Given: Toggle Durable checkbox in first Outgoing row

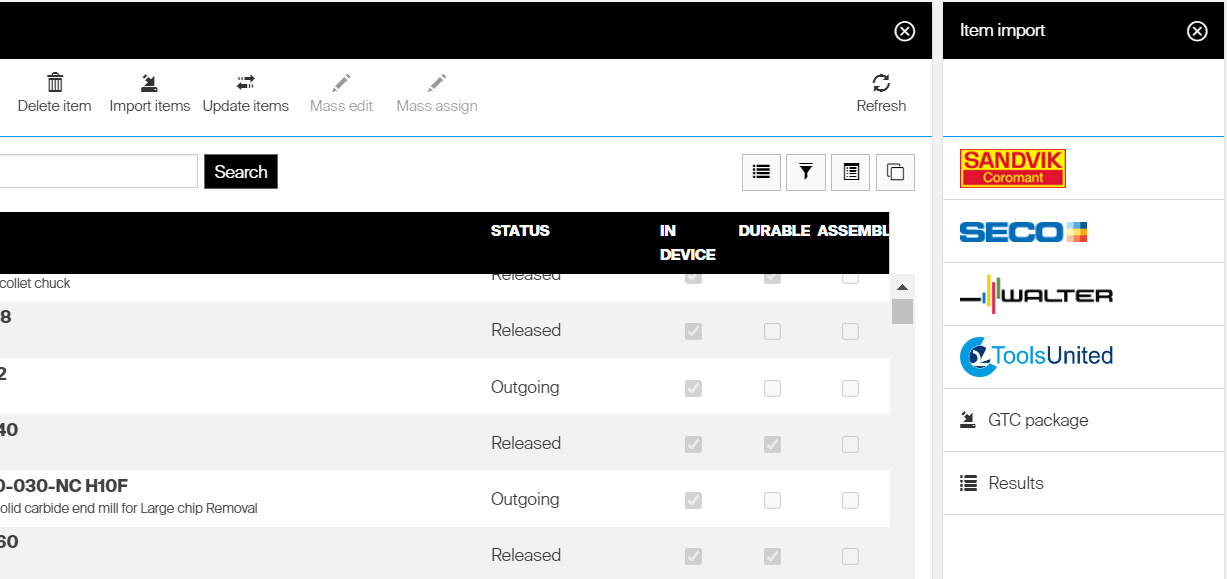Looking at the screenshot, I should [772, 388].
